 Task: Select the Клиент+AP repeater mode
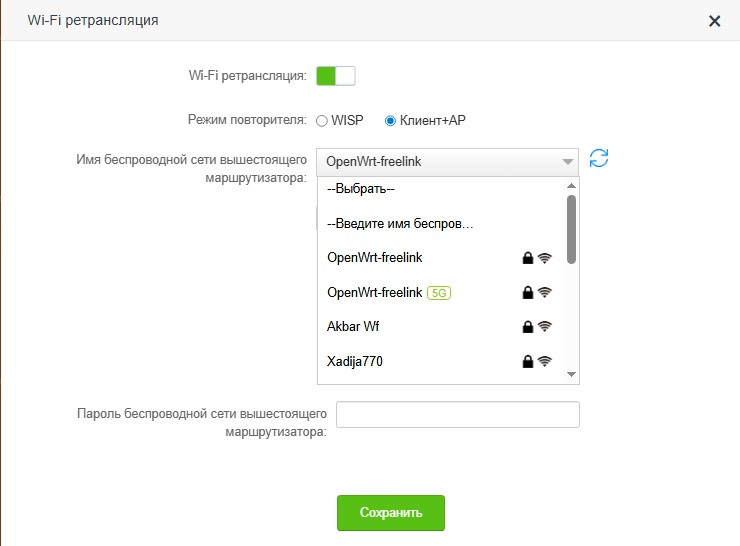(x=391, y=121)
